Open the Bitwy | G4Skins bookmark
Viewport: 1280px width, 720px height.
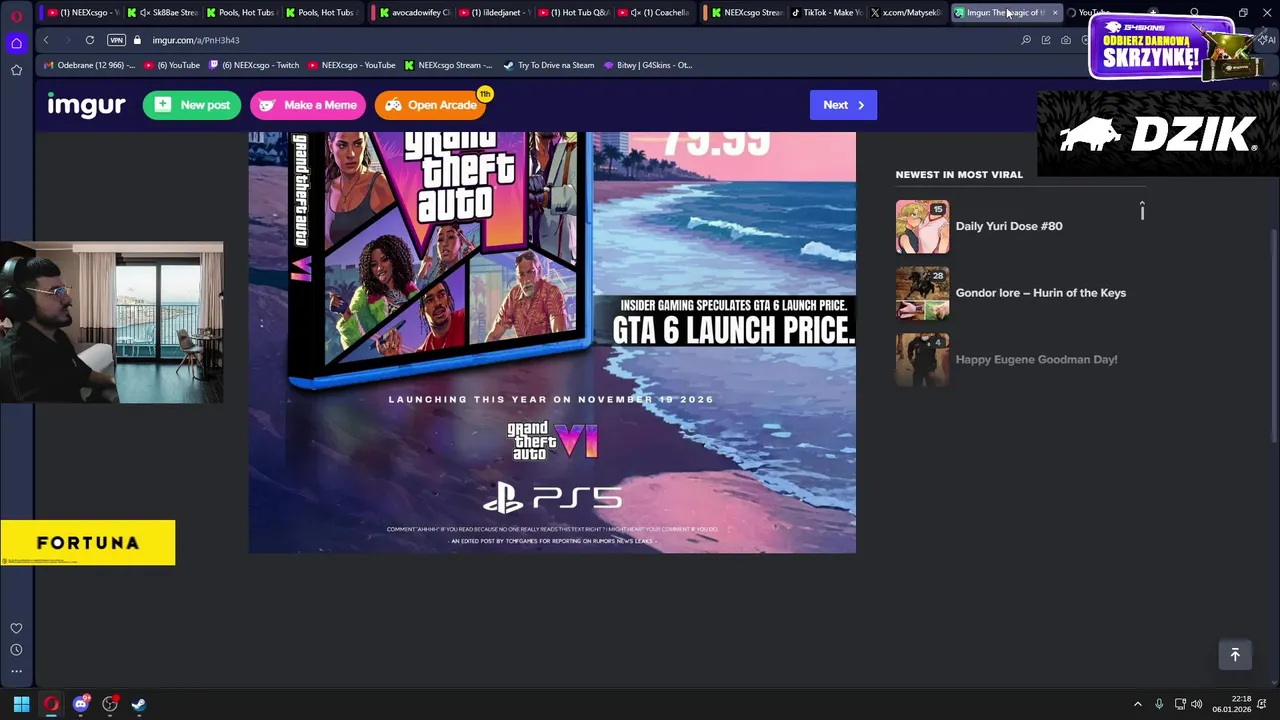point(647,65)
